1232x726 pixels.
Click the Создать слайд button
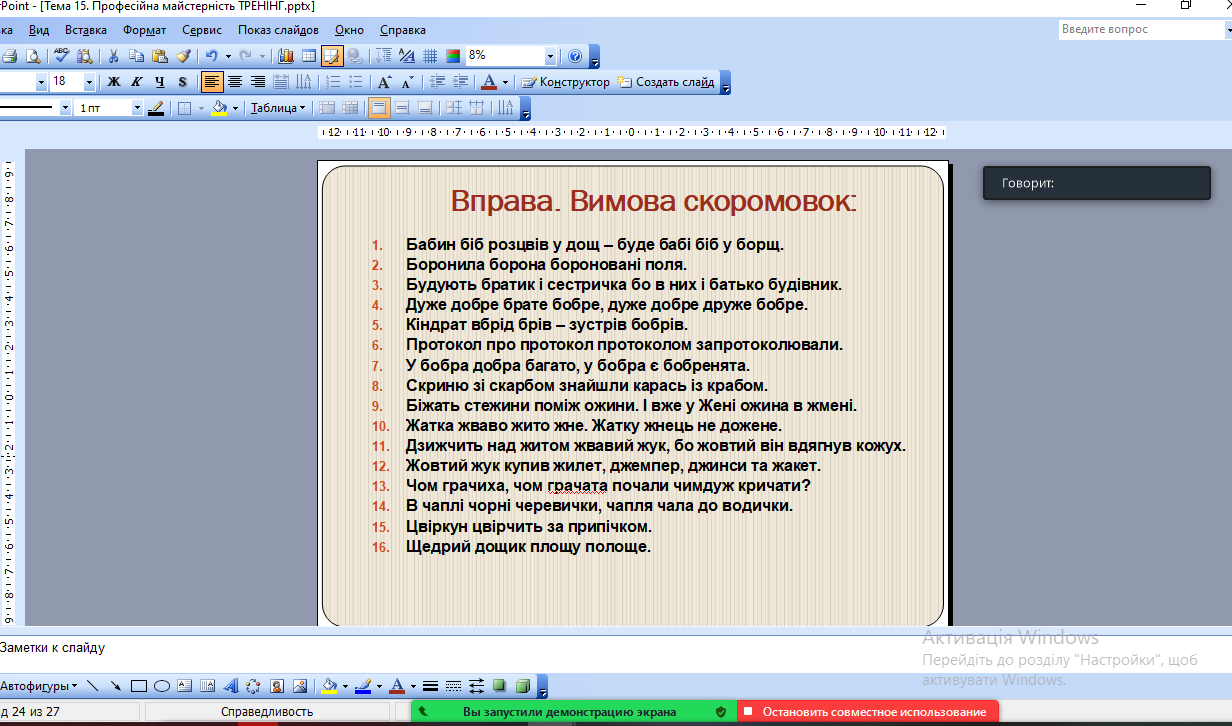click(x=666, y=82)
